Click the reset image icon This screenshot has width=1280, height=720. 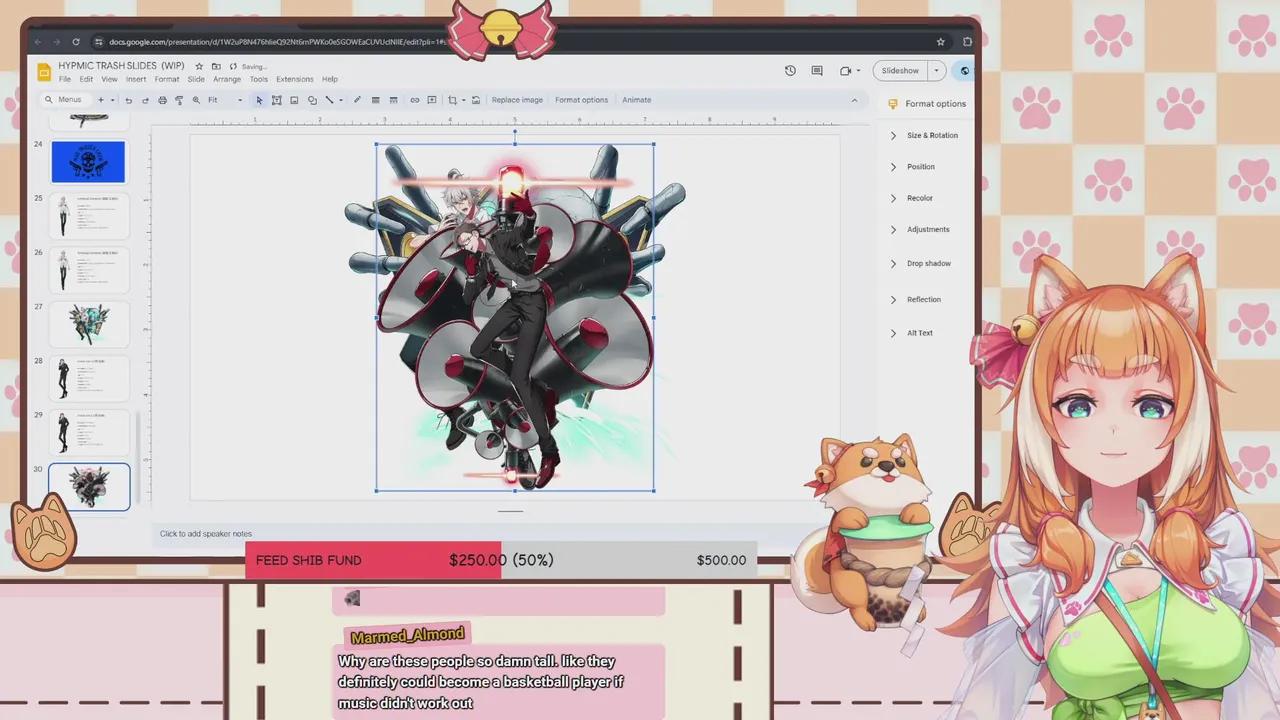coord(475,100)
